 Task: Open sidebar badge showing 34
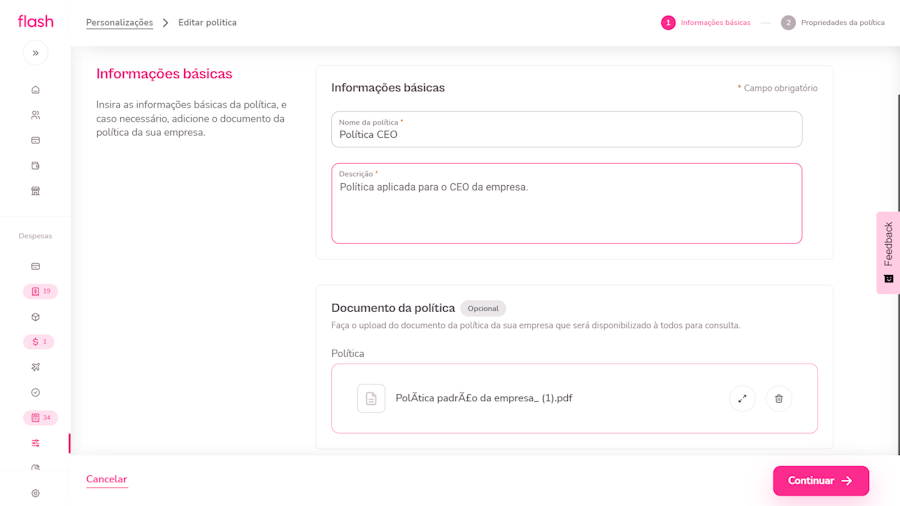40,418
